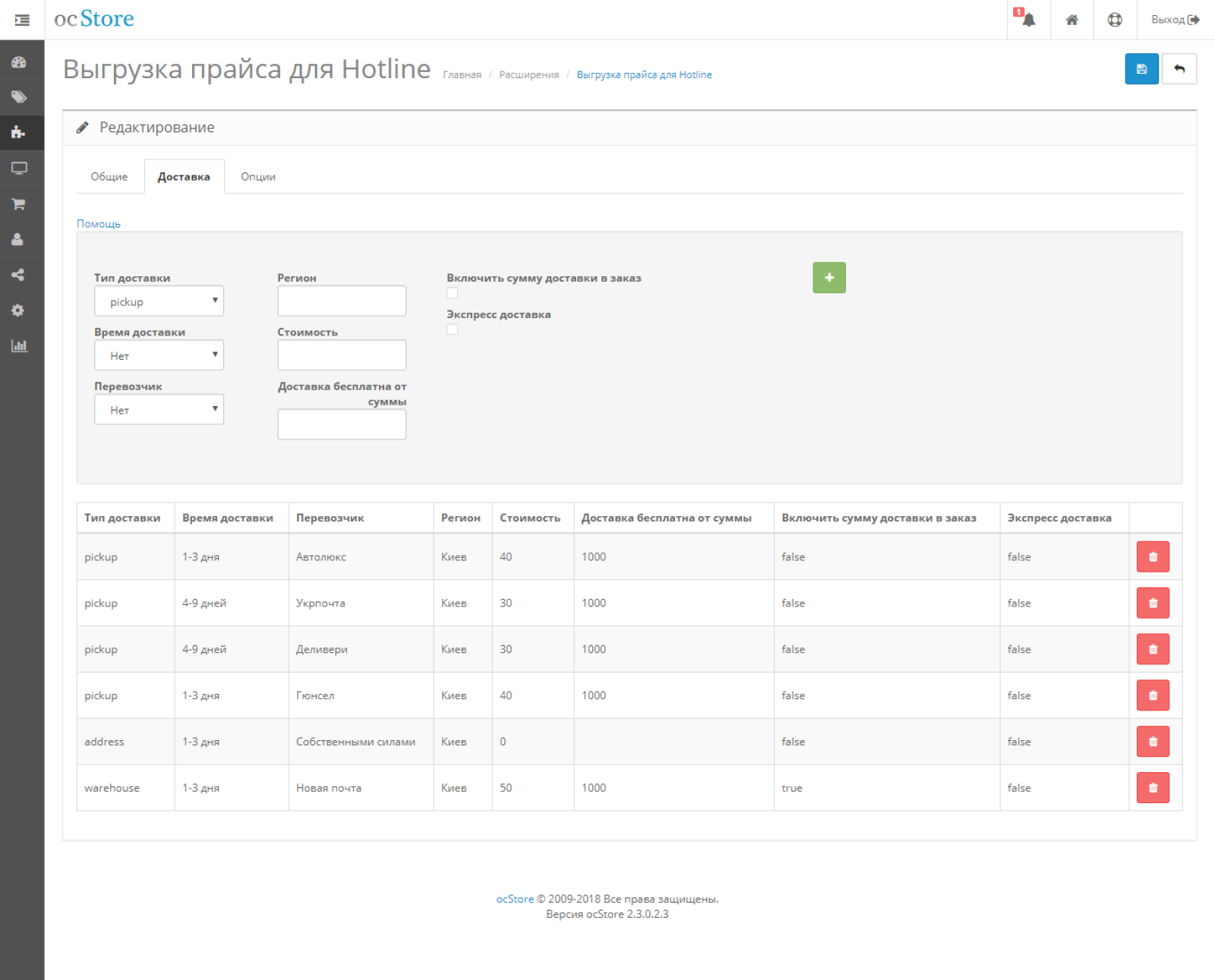The height and width of the screenshot is (980, 1215).
Task: Click the home icon in header
Action: click(1071, 20)
